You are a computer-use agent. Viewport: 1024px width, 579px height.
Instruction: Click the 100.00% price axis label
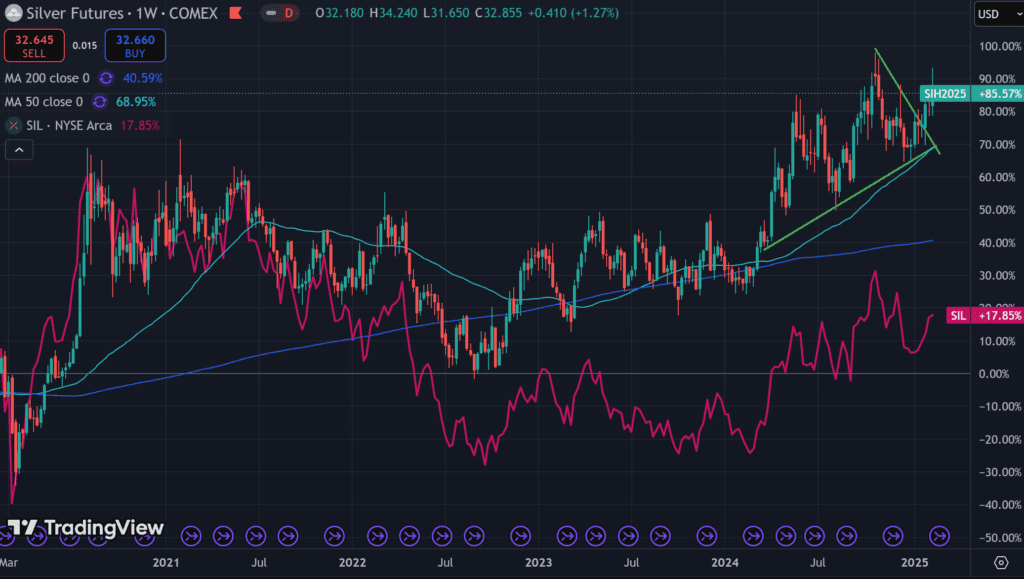click(1000, 46)
